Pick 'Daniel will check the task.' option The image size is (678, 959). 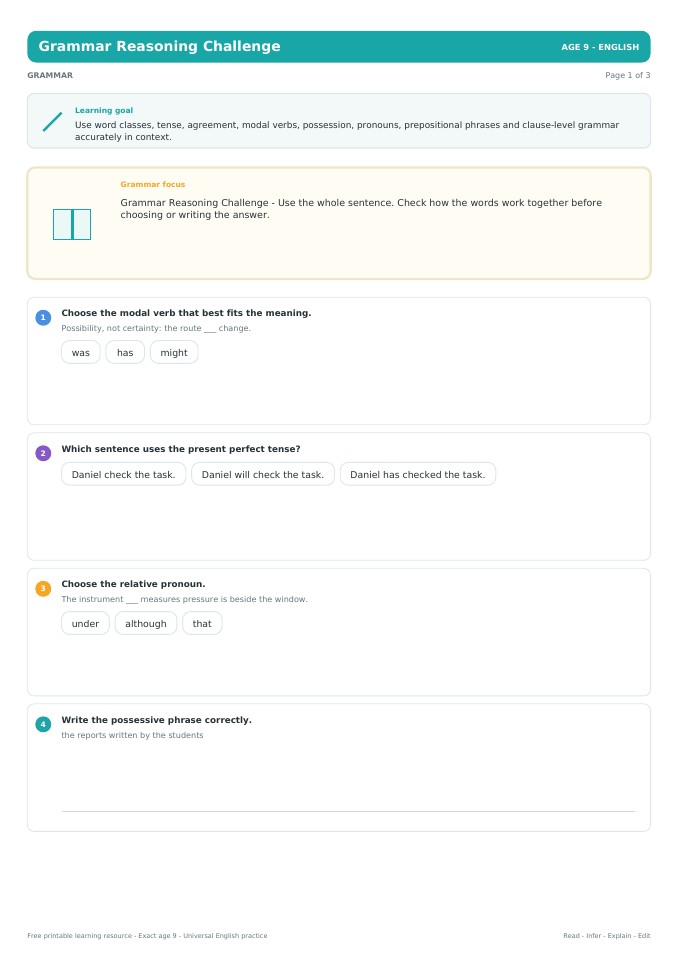click(263, 475)
